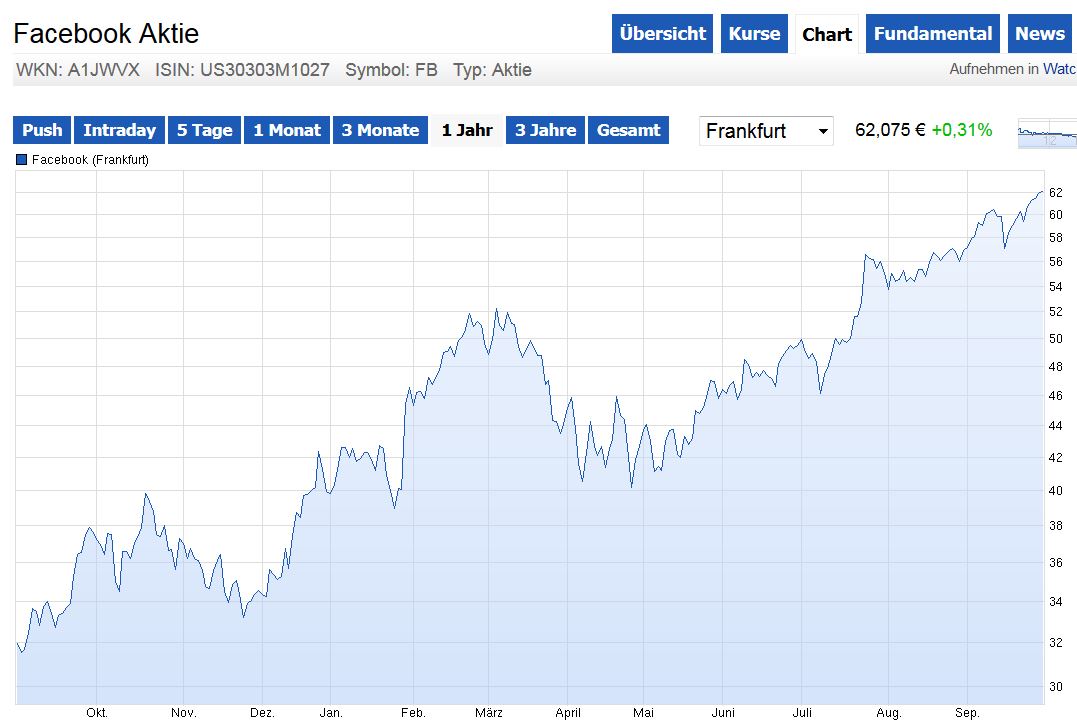Click the Symbol: FB label
The width and height of the screenshot is (1077, 727).
[x=393, y=70]
